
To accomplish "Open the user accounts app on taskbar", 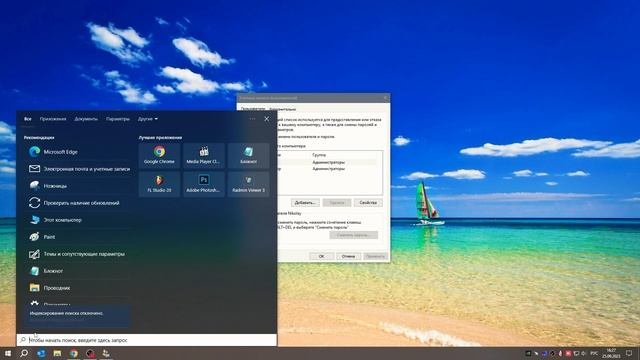I will pyautogui.click(x=106, y=353).
